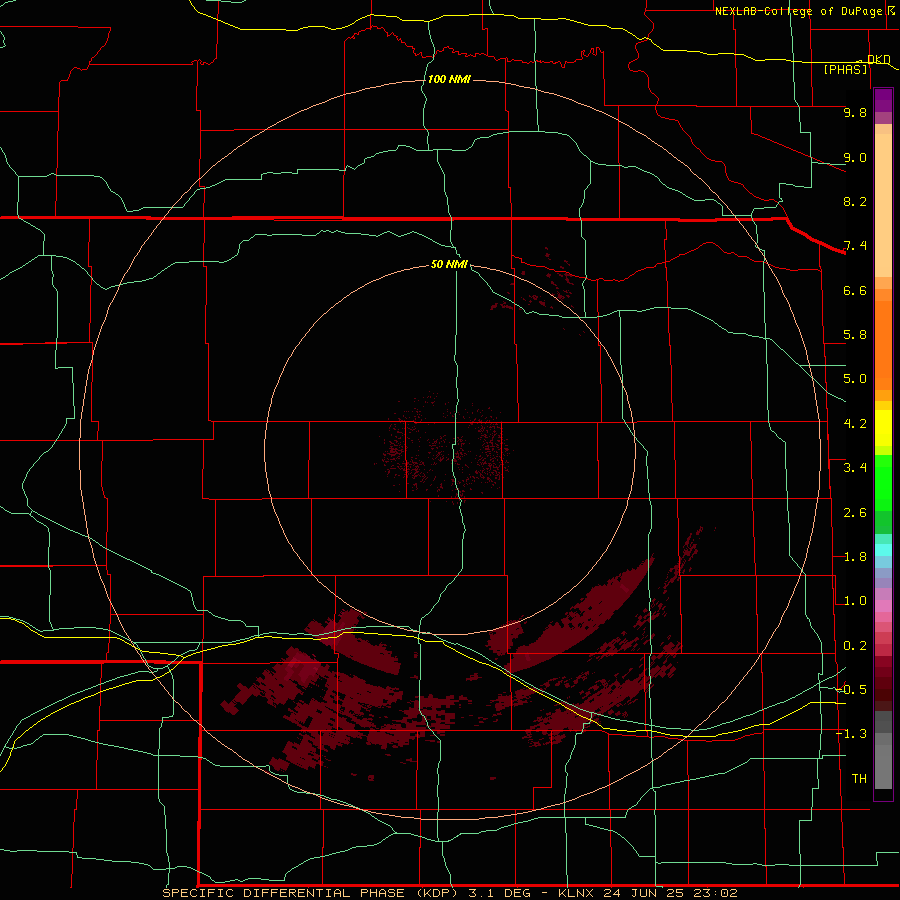Image resolution: width=900 pixels, height=900 pixels.
Task: Click the 9.0 color scale value
Action: pos(855,157)
